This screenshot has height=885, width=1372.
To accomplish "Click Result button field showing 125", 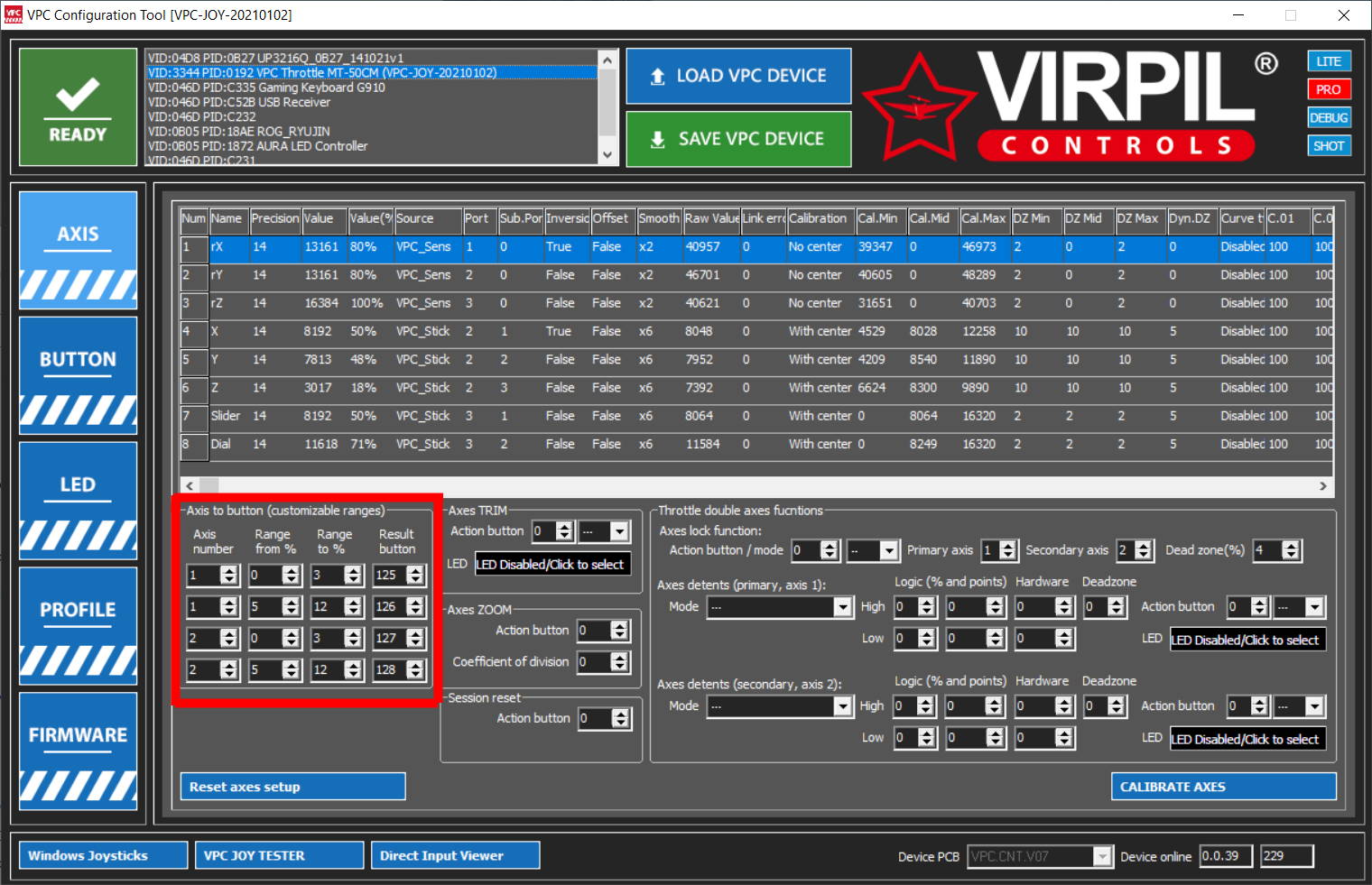I will (x=390, y=575).
